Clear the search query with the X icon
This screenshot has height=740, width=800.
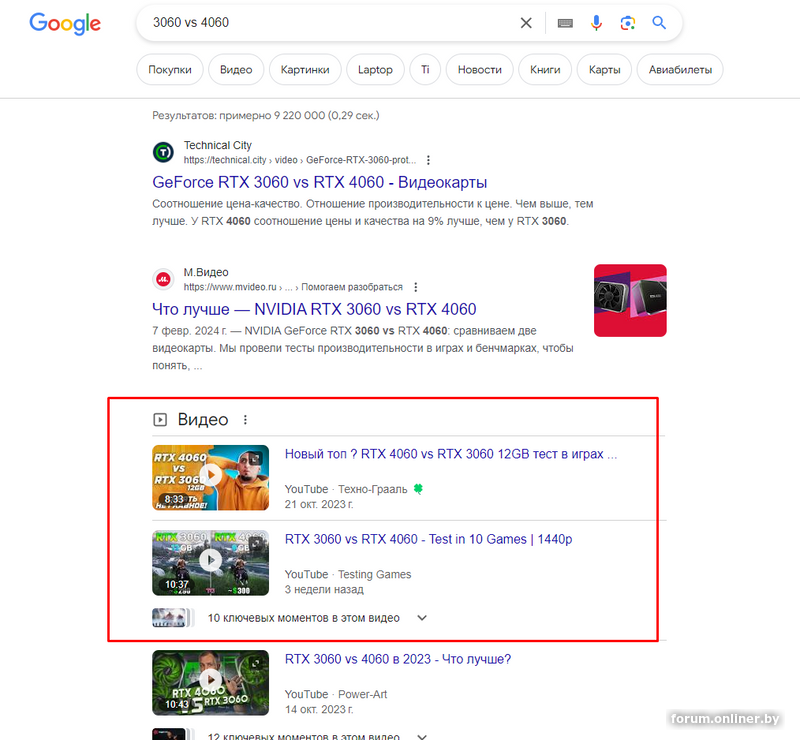coord(526,23)
